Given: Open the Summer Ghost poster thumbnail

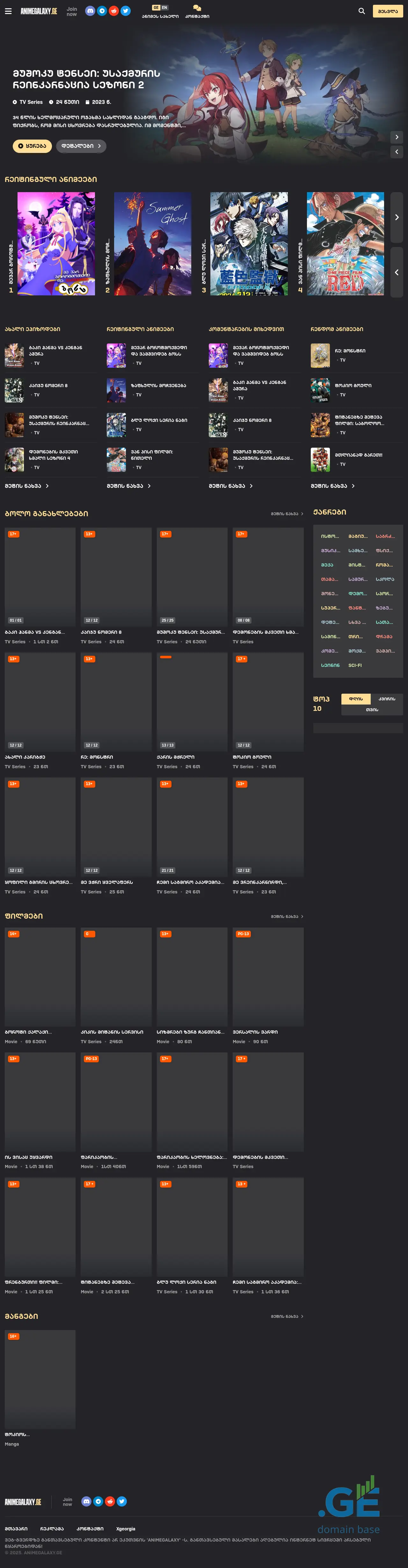Looking at the screenshot, I should [x=152, y=244].
